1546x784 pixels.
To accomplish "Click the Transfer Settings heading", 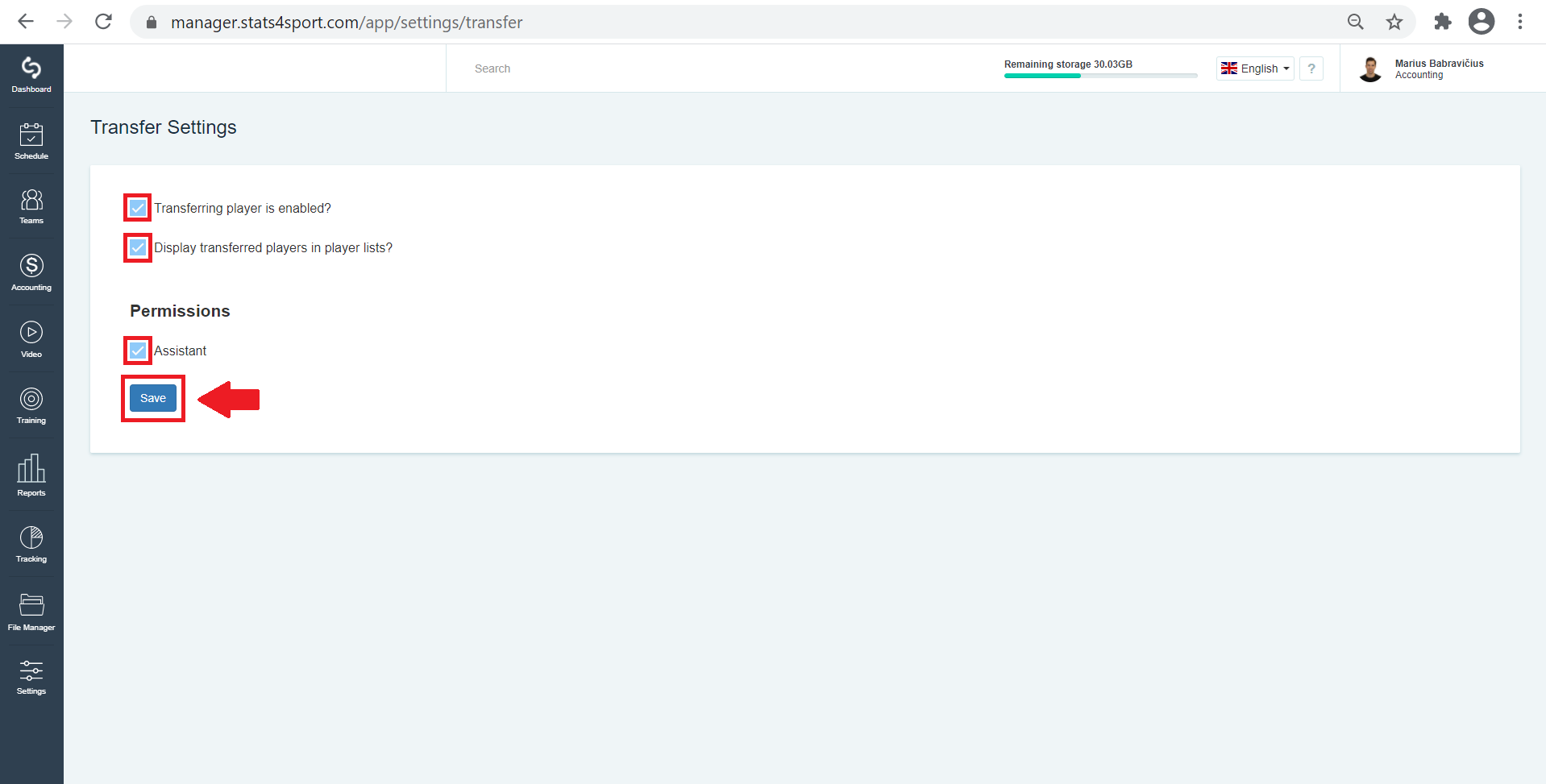I will pyautogui.click(x=164, y=127).
